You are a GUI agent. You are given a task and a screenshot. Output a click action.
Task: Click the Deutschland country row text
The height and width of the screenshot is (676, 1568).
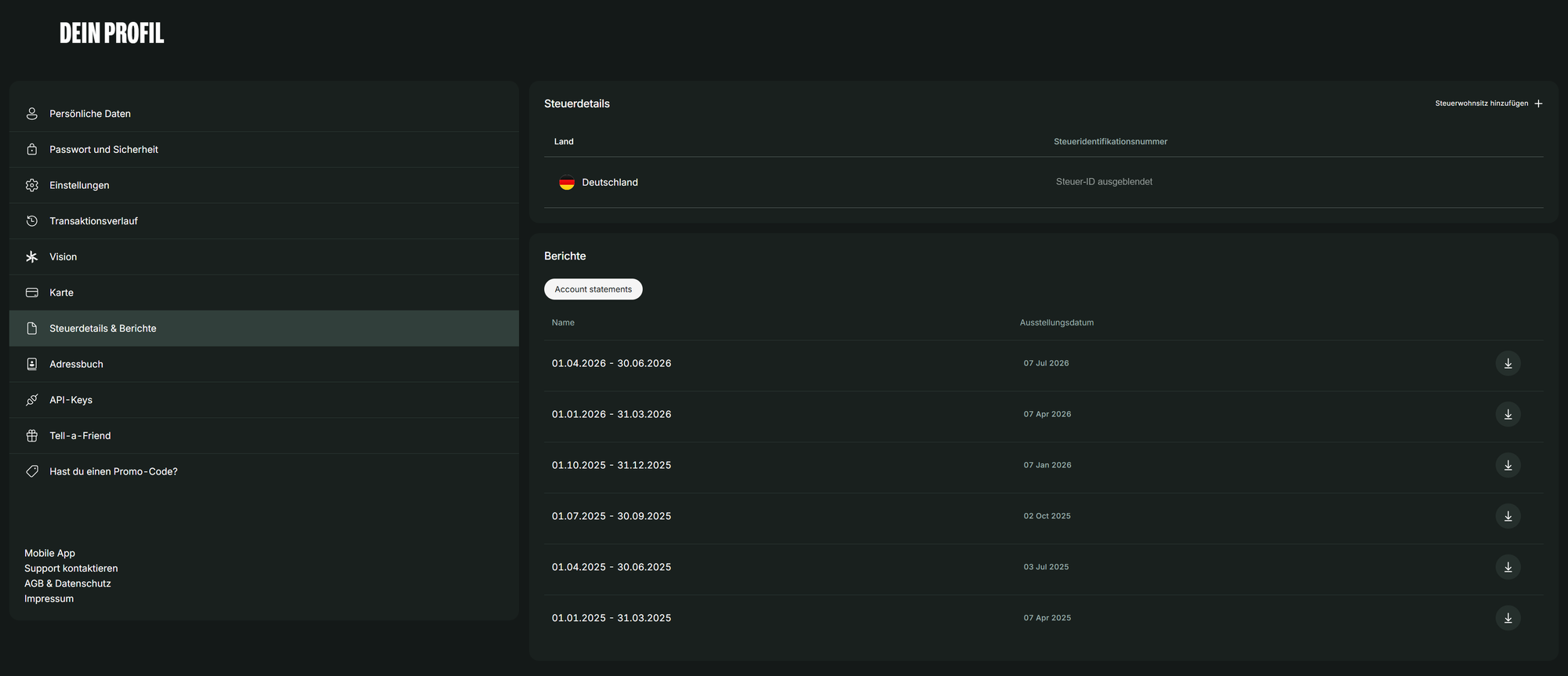(x=610, y=183)
